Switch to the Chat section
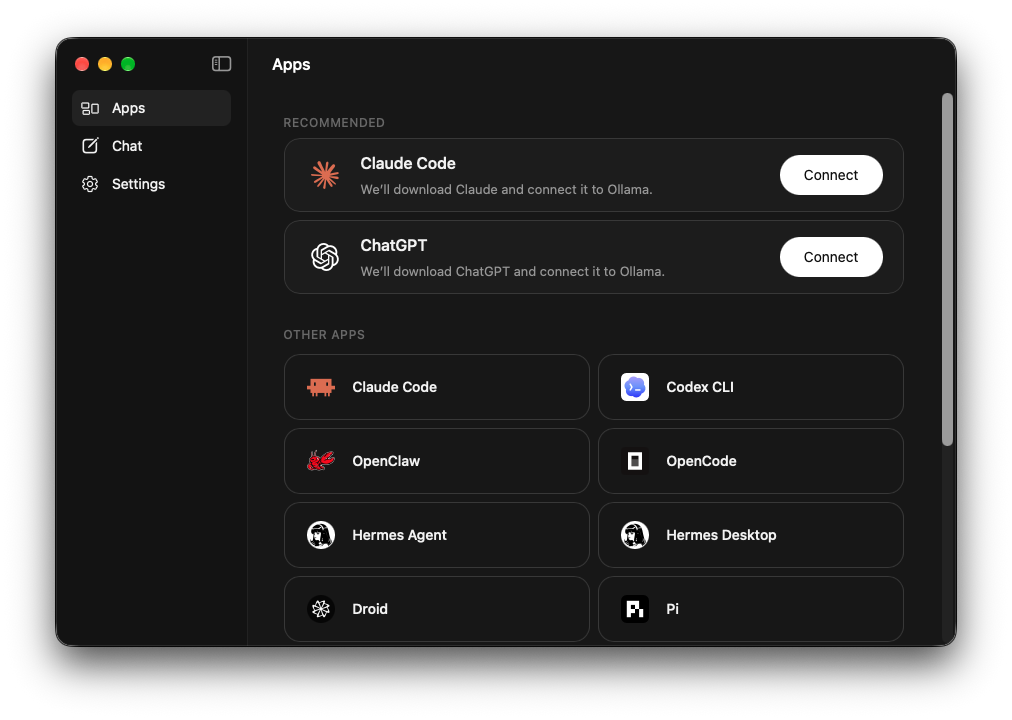Viewport: 1012px width, 720px height. [x=152, y=146]
